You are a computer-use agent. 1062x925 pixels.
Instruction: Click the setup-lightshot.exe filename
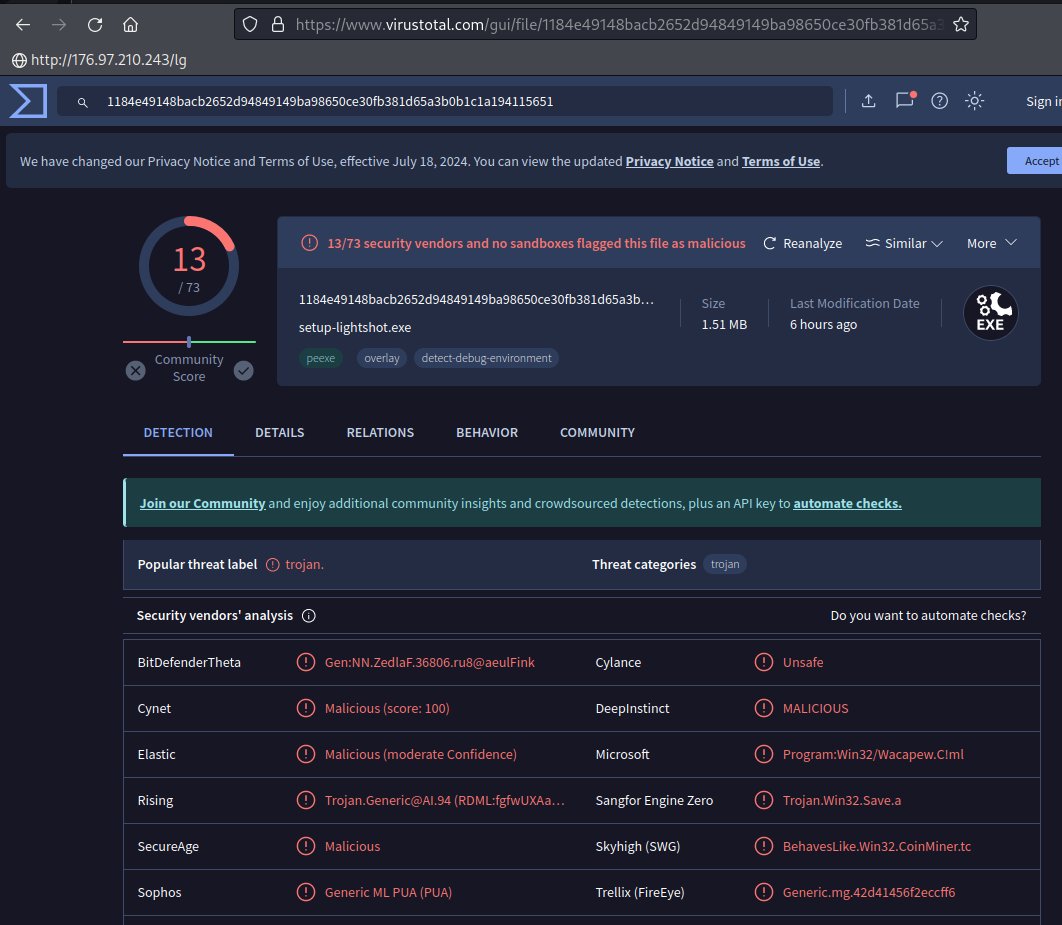[x=355, y=327]
